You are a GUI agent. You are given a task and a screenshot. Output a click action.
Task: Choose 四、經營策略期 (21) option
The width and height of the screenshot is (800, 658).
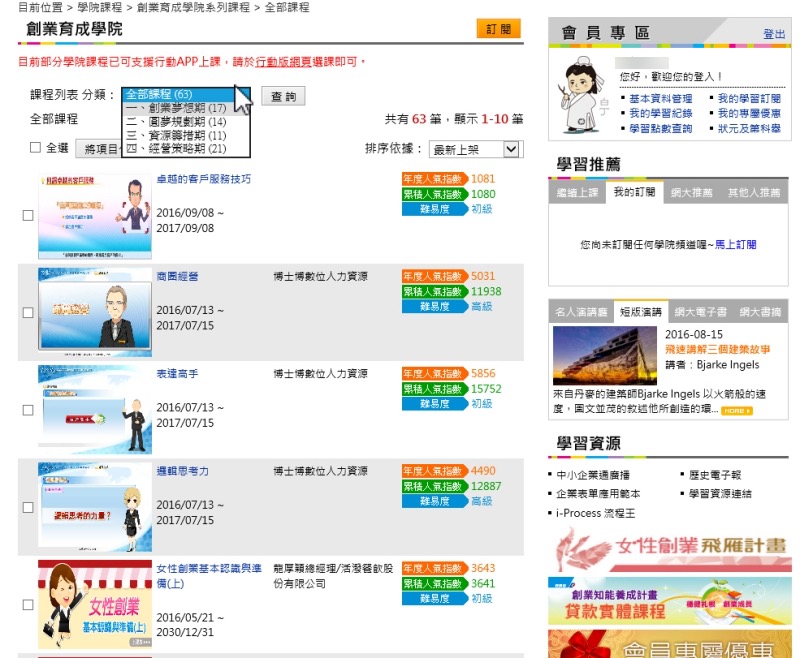coord(186,148)
